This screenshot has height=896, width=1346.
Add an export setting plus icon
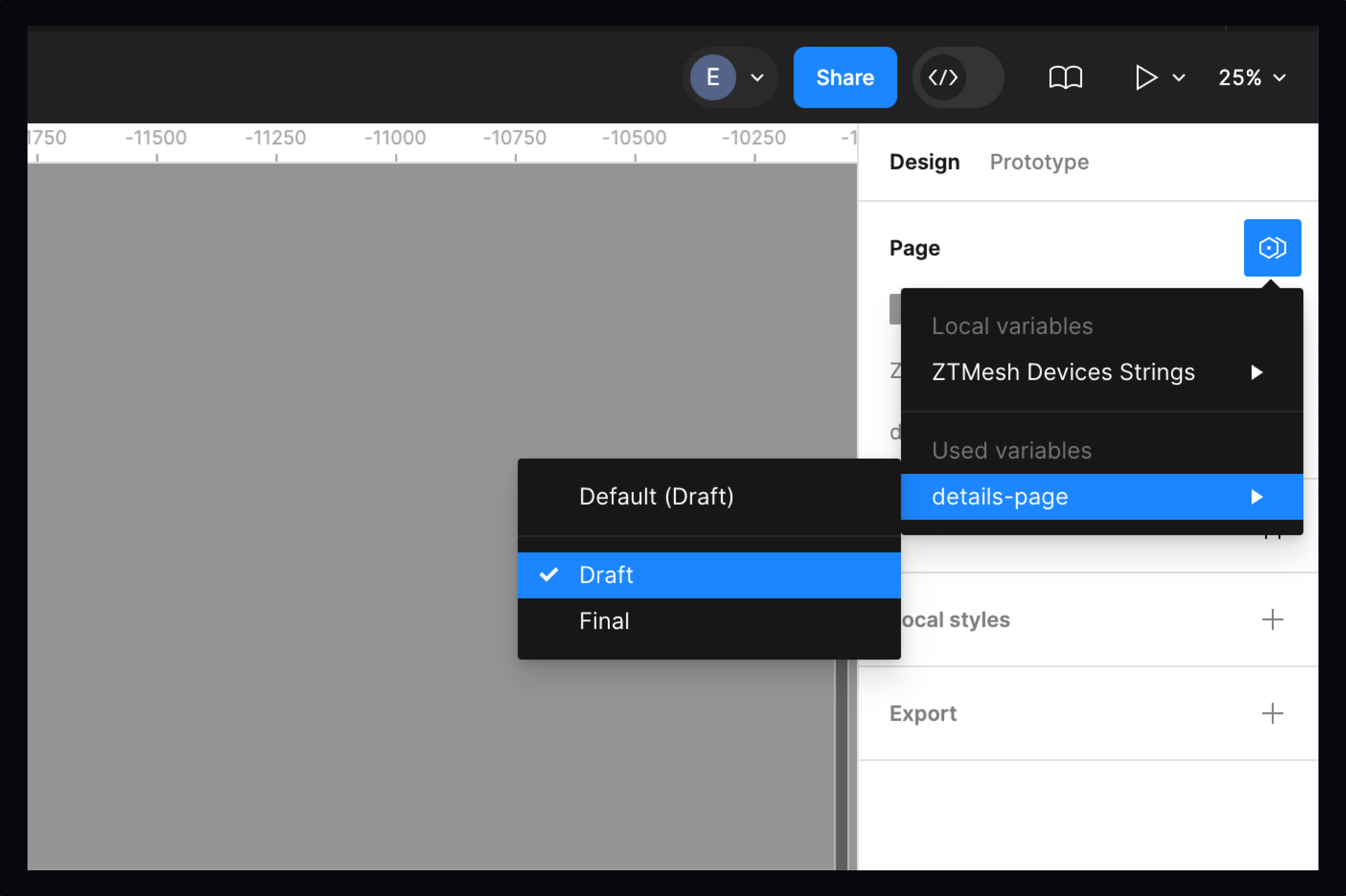coord(1272,713)
